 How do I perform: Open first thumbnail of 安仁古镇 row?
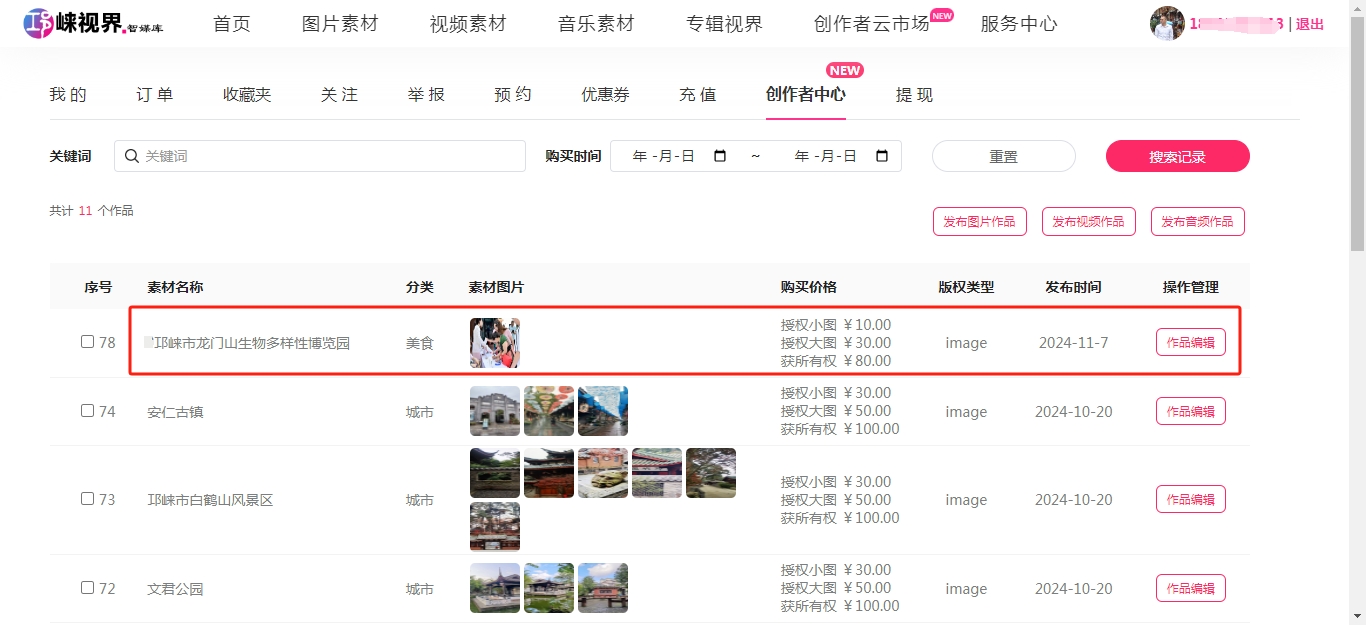(x=495, y=411)
